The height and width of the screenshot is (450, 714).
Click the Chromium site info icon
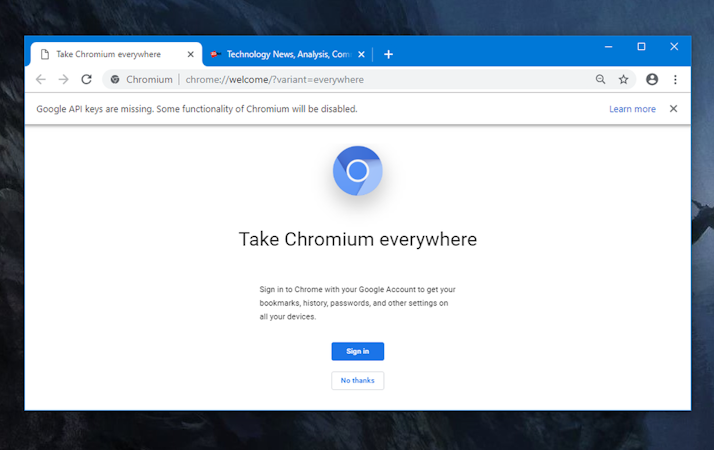(x=115, y=79)
